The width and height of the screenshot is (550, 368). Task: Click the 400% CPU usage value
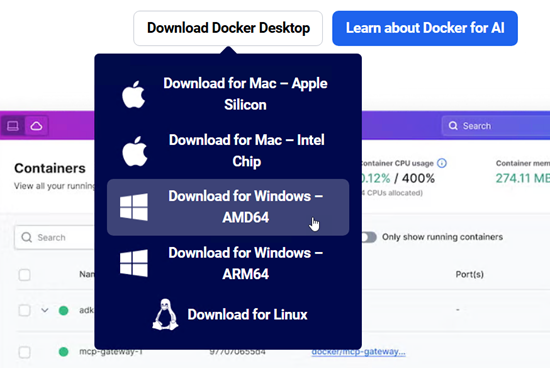418,178
